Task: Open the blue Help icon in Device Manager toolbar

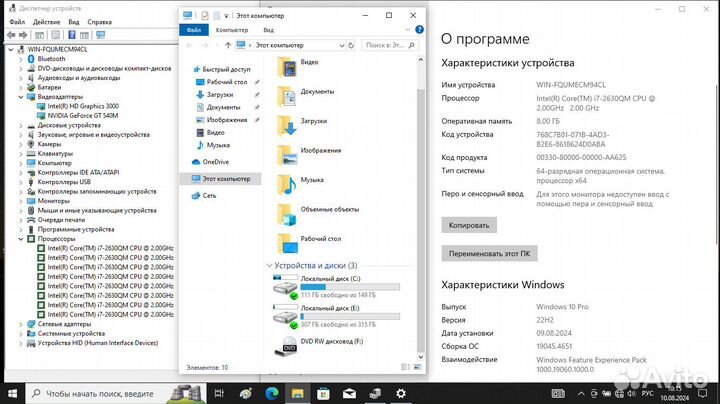Action: [72, 35]
